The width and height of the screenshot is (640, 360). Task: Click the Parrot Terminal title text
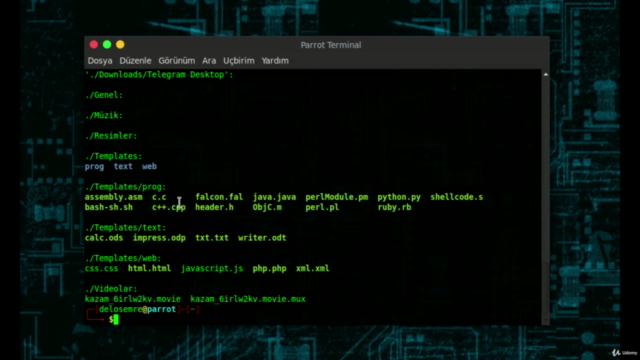pyautogui.click(x=331, y=45)
